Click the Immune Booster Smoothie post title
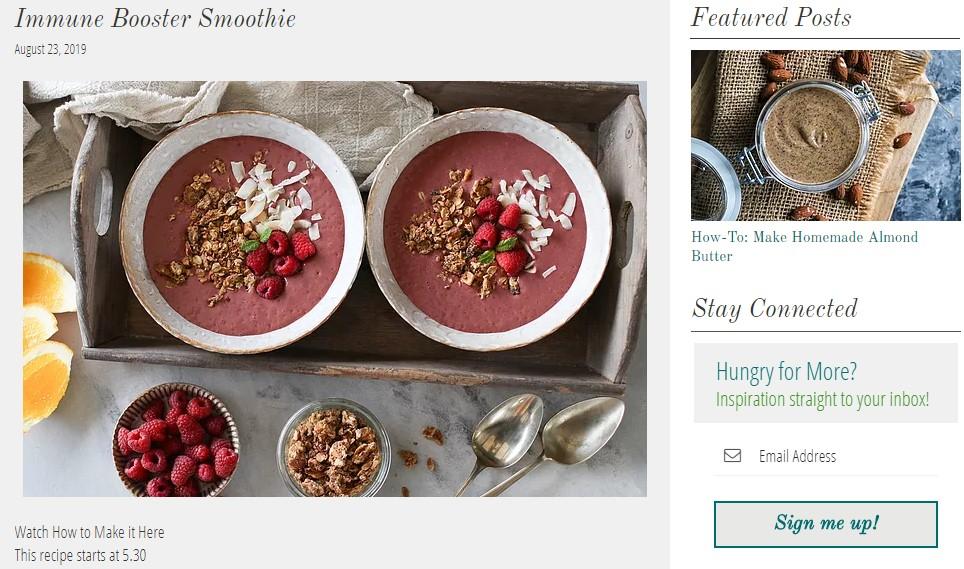The image size is (964, 569). 155,18
